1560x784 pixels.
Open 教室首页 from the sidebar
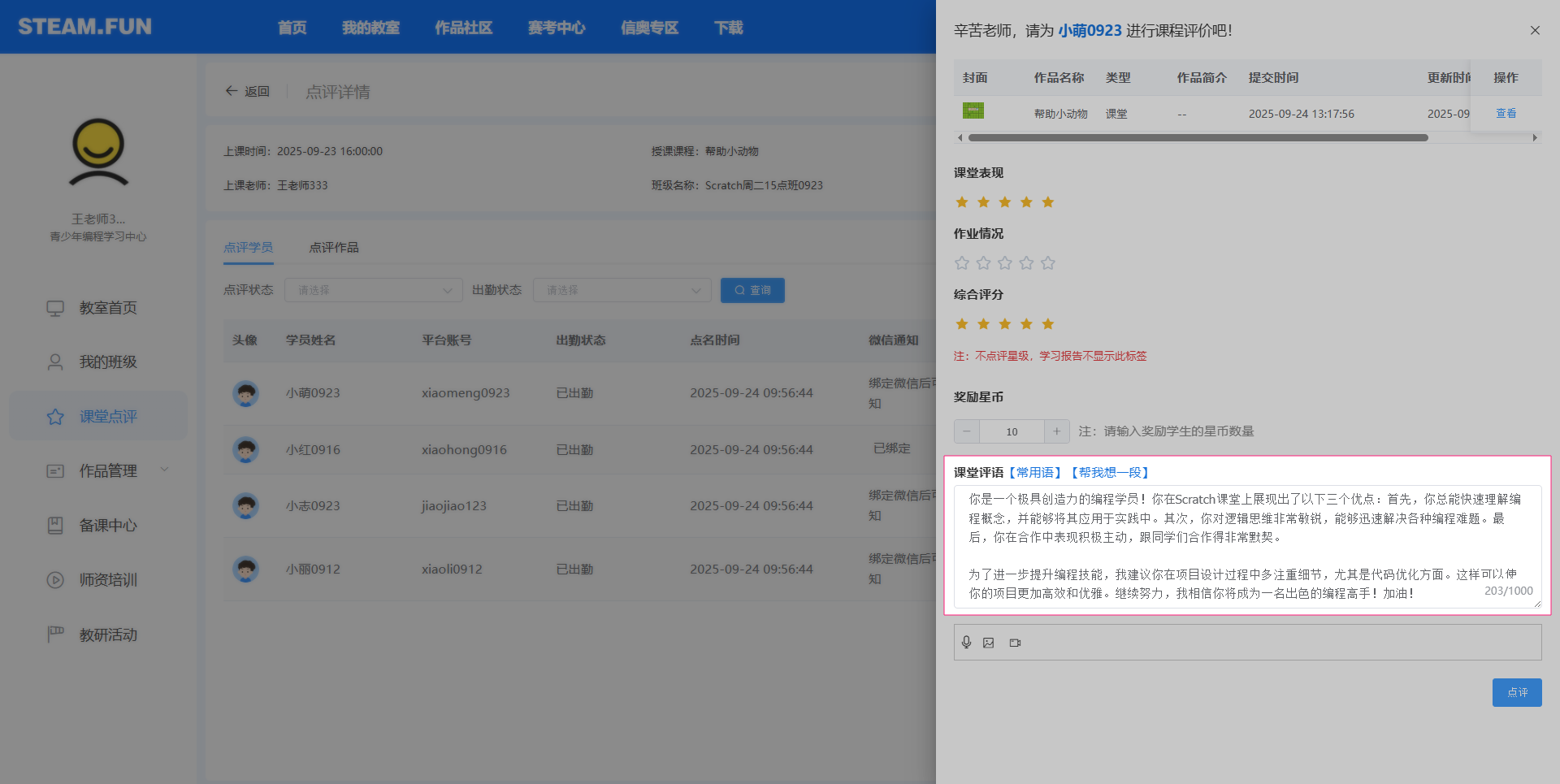(107, 308)
